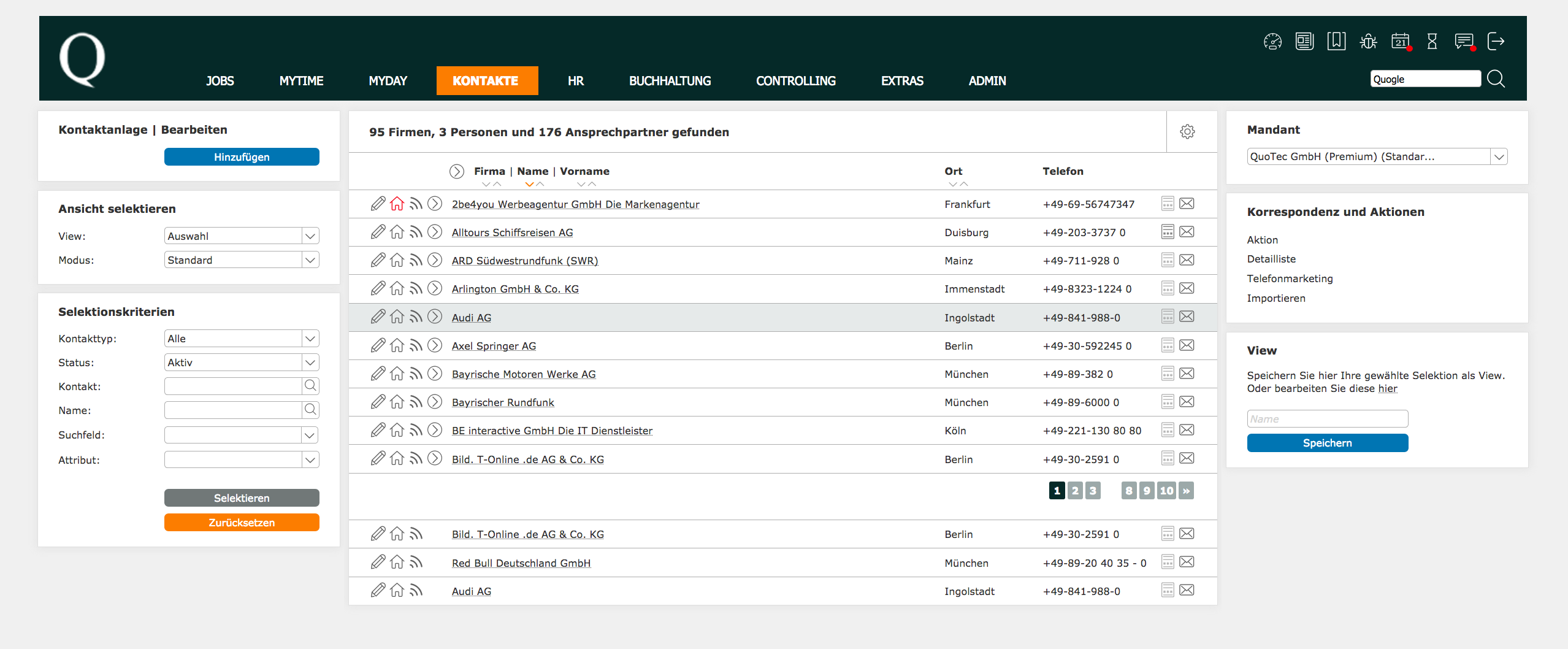Click the hourglass timer icon
Image resolution: width=1568 pixels, height=649 pixels.
[x=1432, y=42]
